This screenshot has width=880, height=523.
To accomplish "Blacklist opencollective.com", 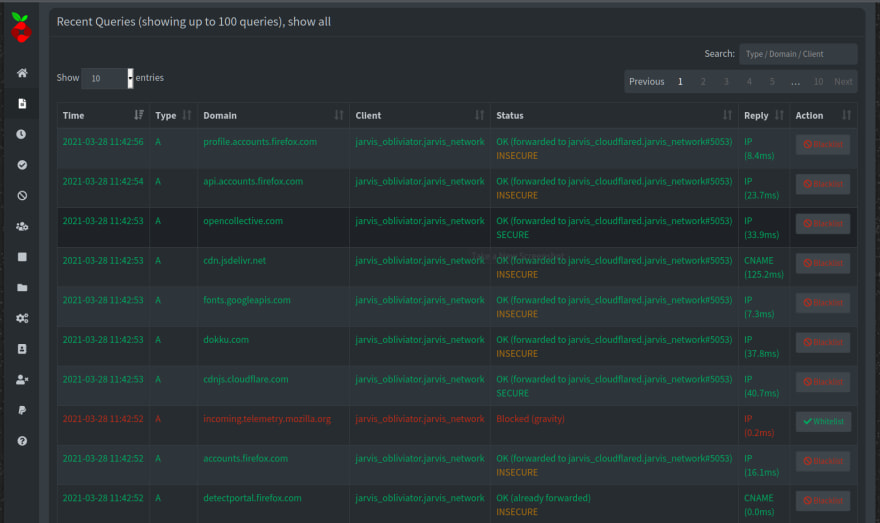I will [823, 224].
